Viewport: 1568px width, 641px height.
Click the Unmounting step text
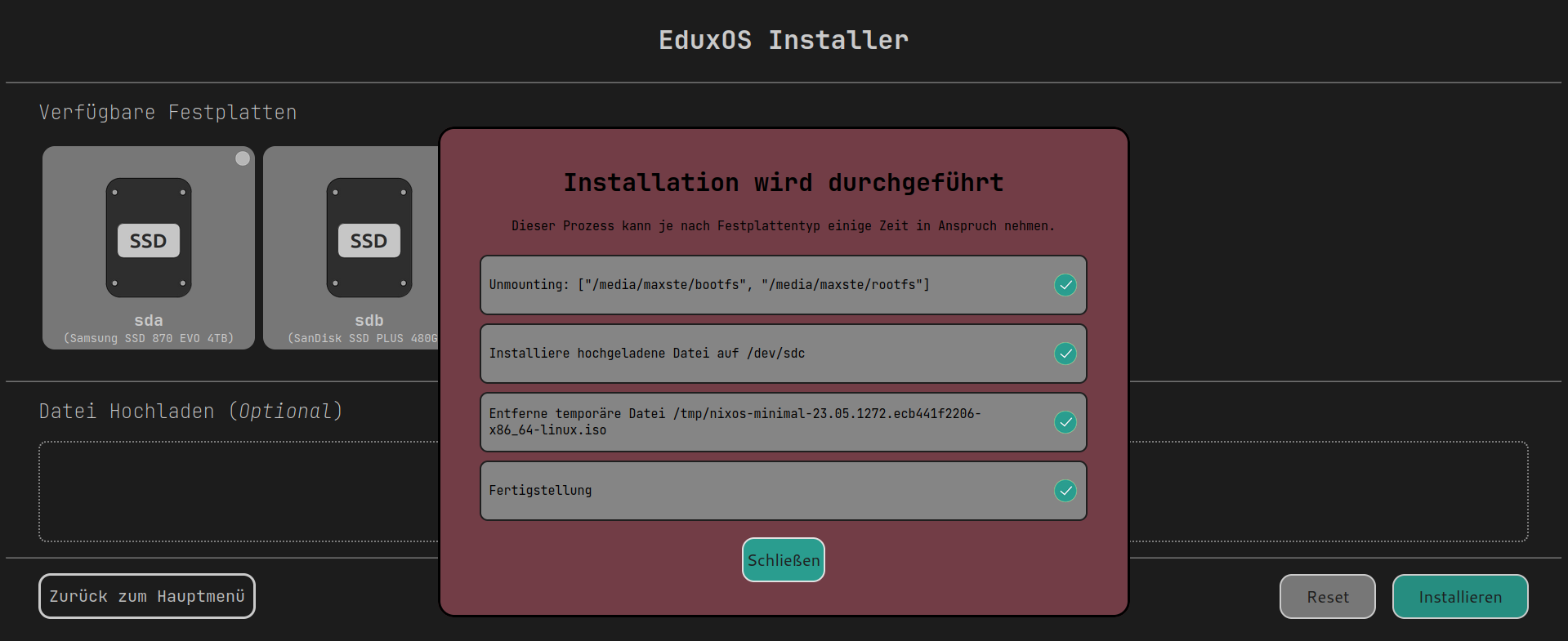(708, 285)
